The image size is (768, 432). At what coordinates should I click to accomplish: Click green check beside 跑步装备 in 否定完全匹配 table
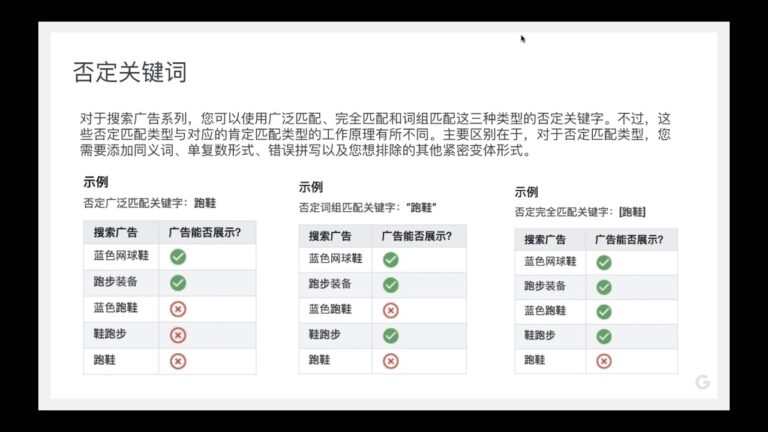pyautogui.click(x=604, y=287)
